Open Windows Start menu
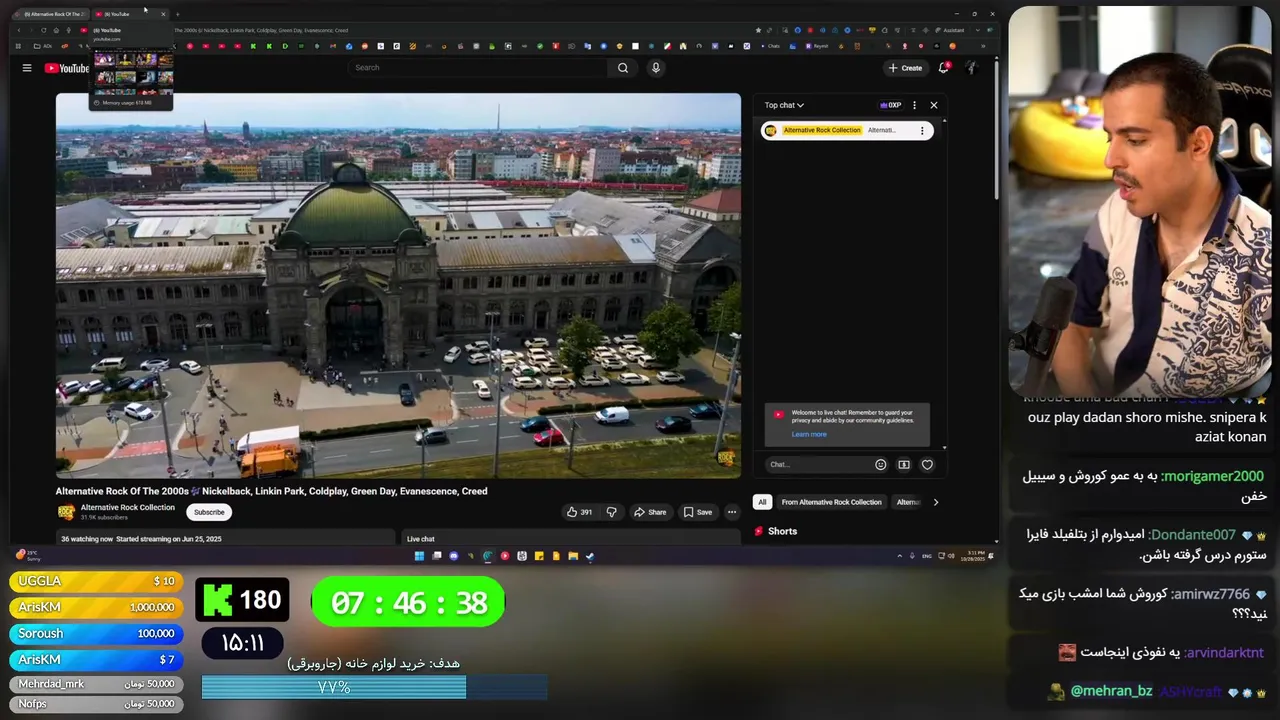This screenshot has width=1280, height=720. 419,556
